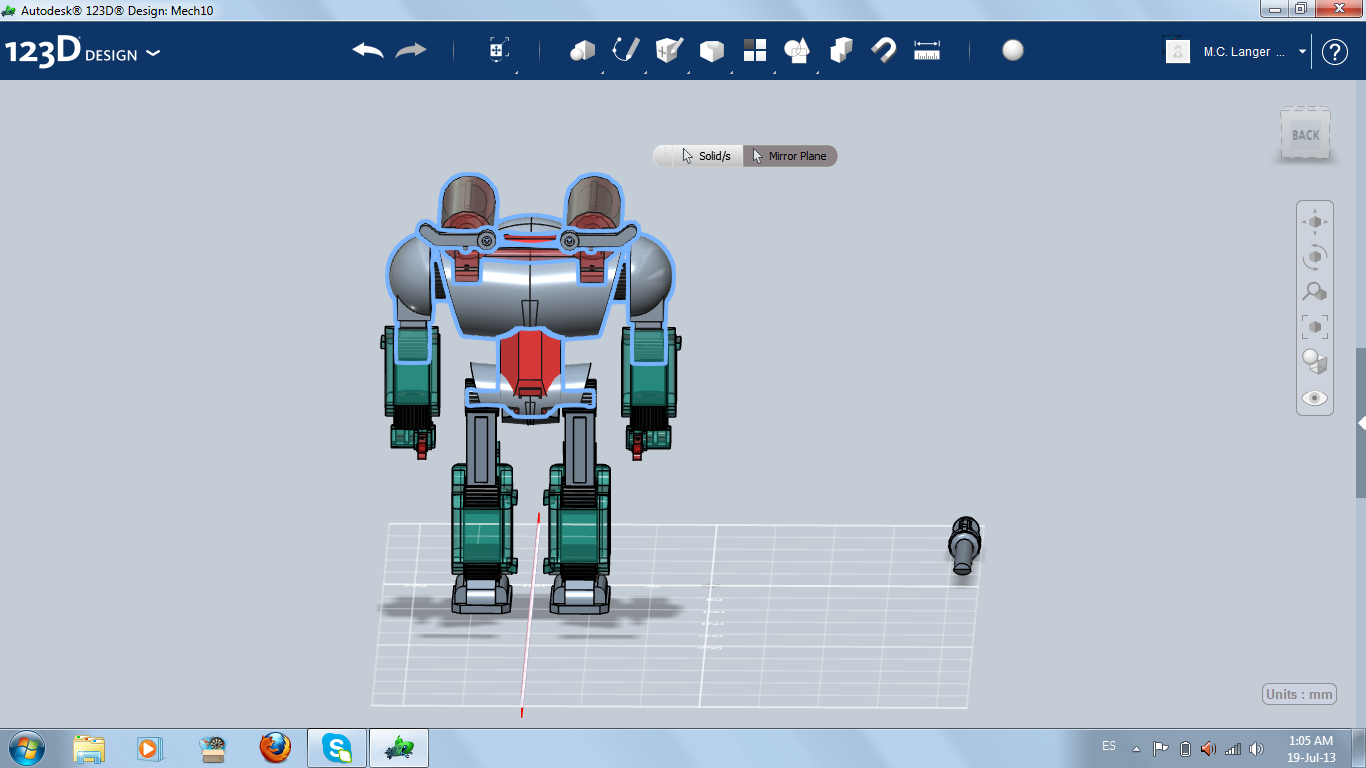Viewport: 1366px width, 768px height.
Task: Select the small cylinder part on the grid
Action: [x=964, y=546]
